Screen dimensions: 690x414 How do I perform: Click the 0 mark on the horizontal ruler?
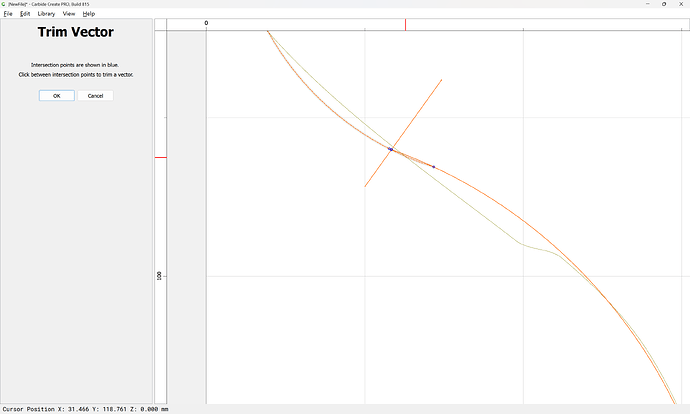[206, 22]
